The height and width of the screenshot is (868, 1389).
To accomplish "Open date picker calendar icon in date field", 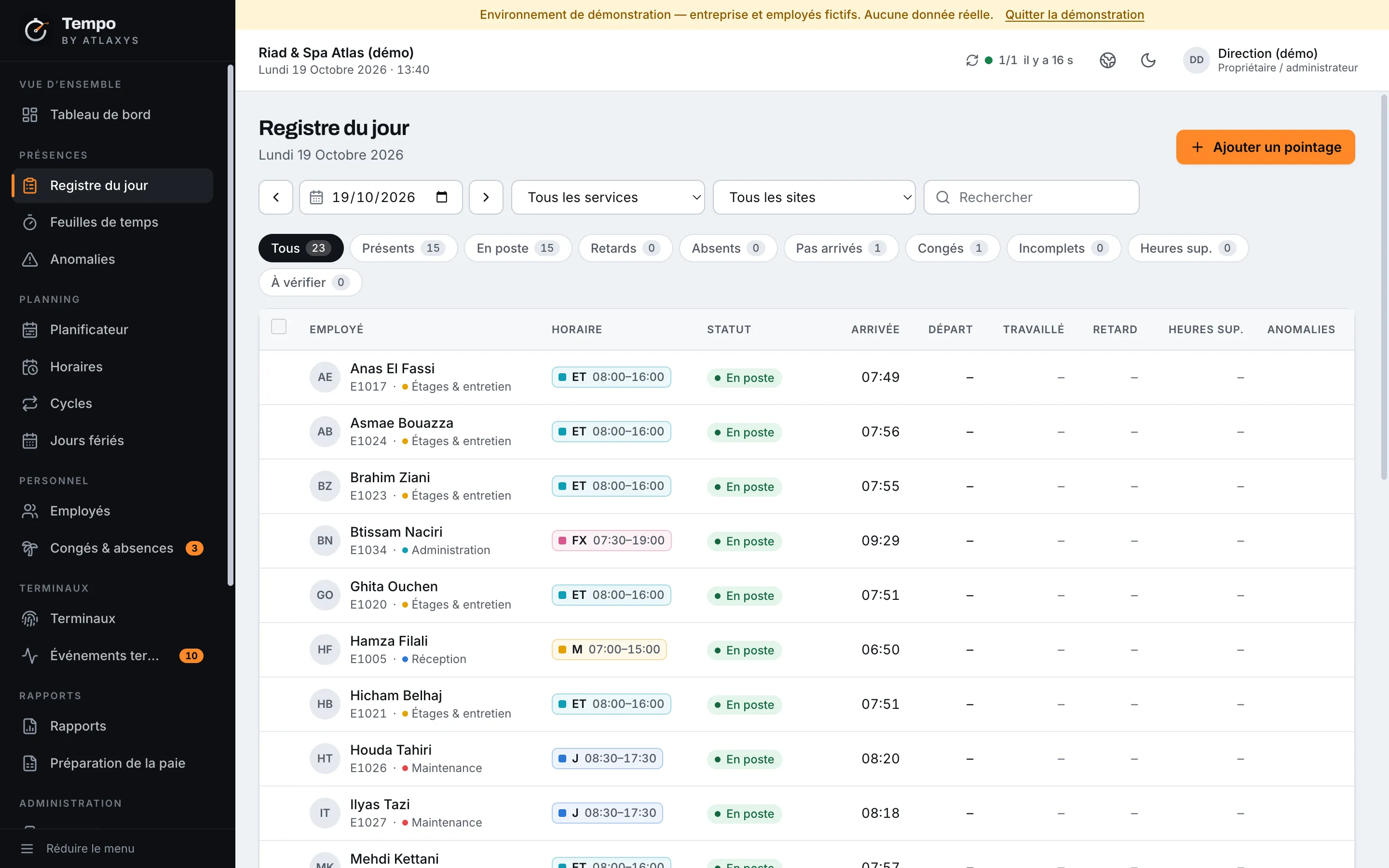I will (441, 198).
